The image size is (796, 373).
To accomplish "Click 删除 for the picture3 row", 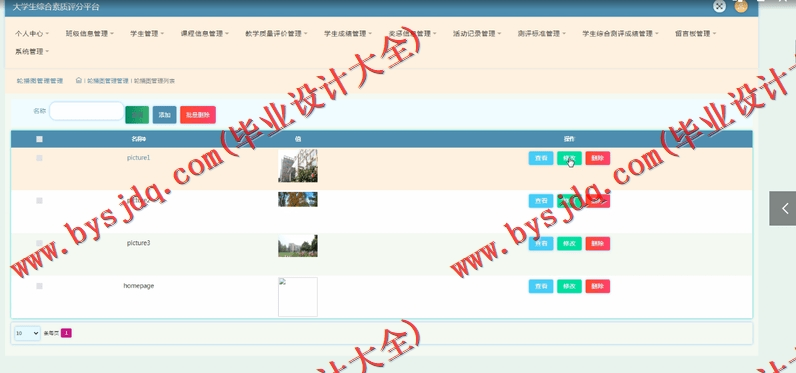I will pos(598,244).
